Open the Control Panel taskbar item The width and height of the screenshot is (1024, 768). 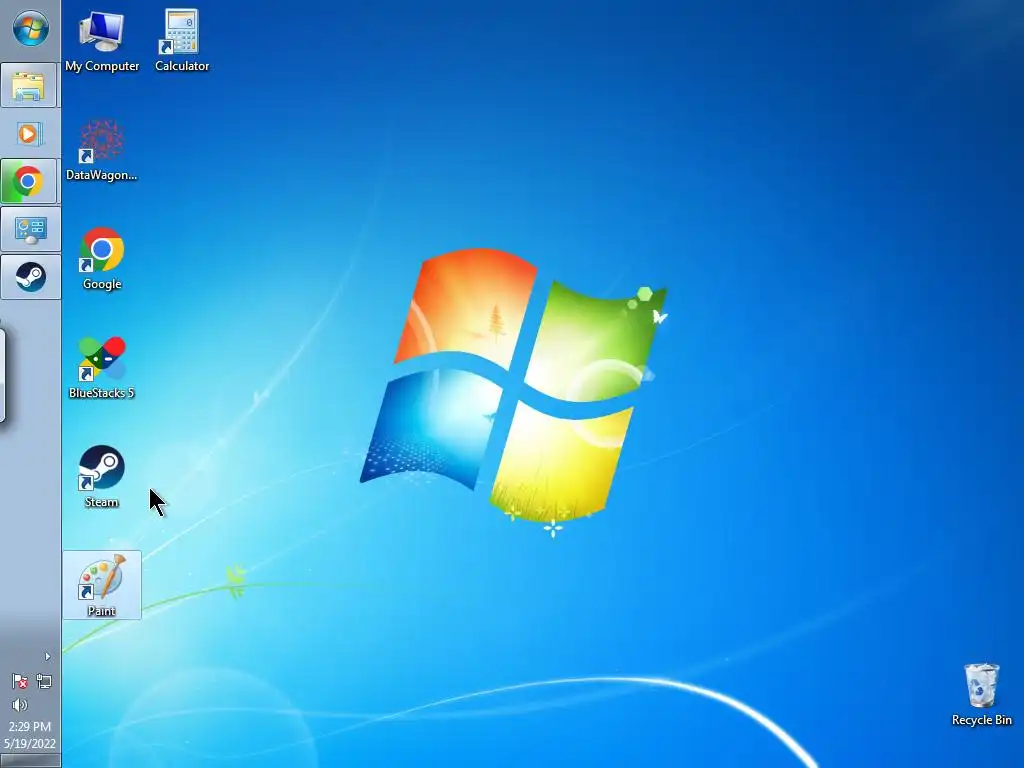[30, 230]
